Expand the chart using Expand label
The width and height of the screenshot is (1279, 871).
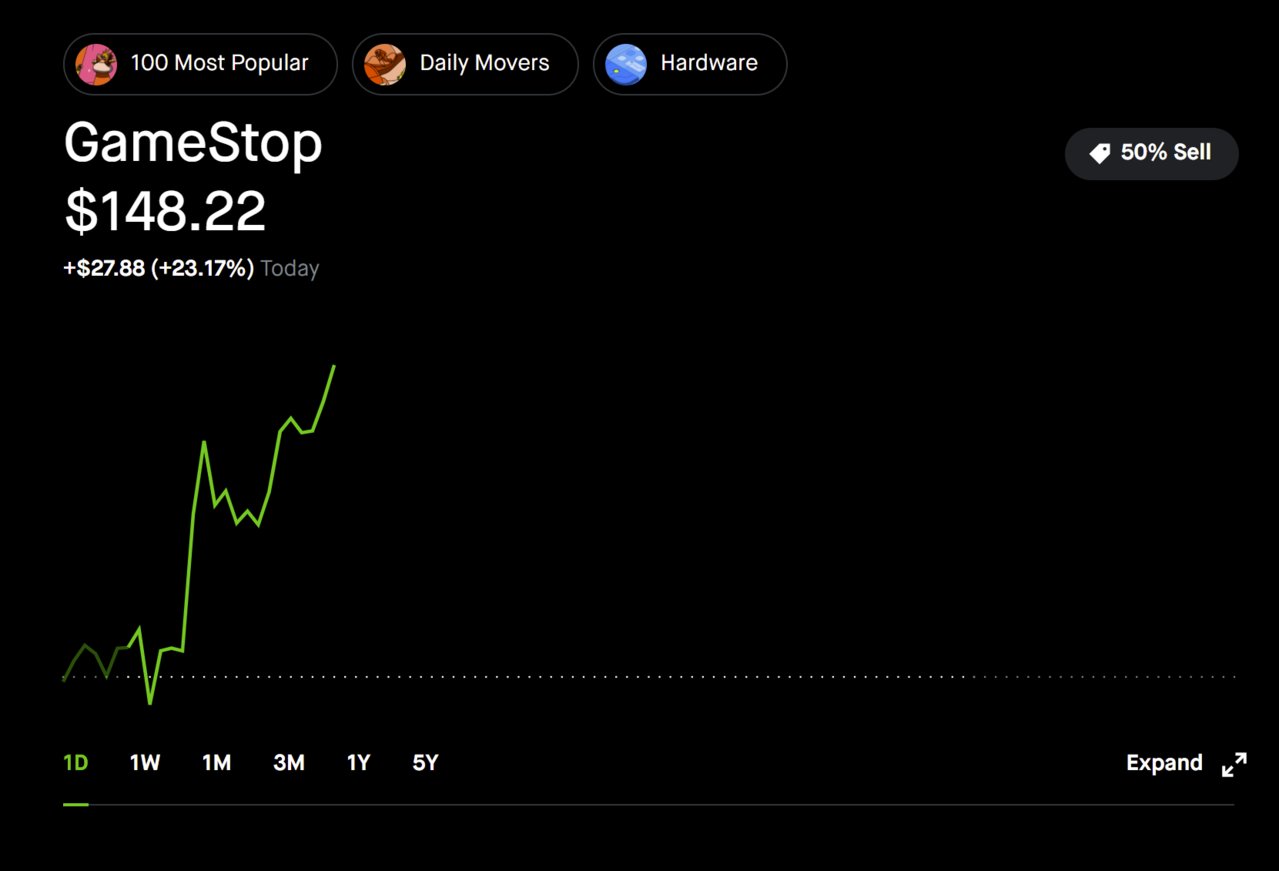pyautogui.click(x=1164, y=763)
